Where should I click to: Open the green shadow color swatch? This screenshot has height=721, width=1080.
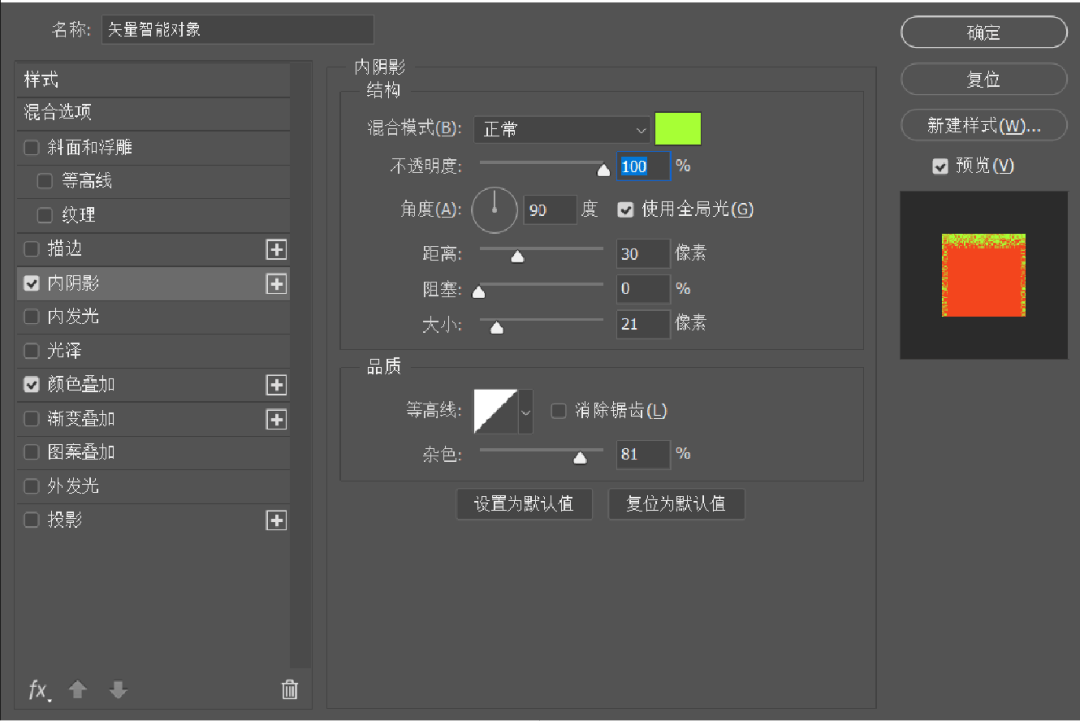(x=678, y=130)
